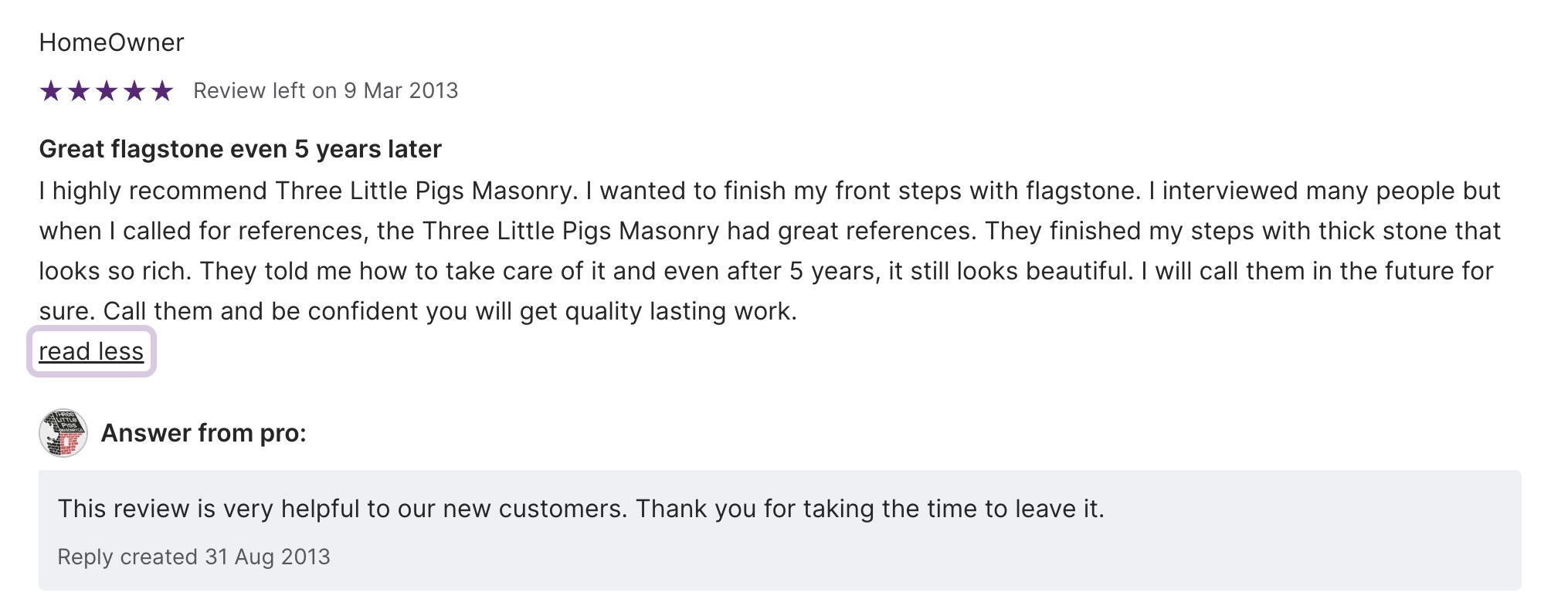Click the 'Answer from pro:' heading
The height and width of the screenshot is (599, 1568).
pos(204,433)
